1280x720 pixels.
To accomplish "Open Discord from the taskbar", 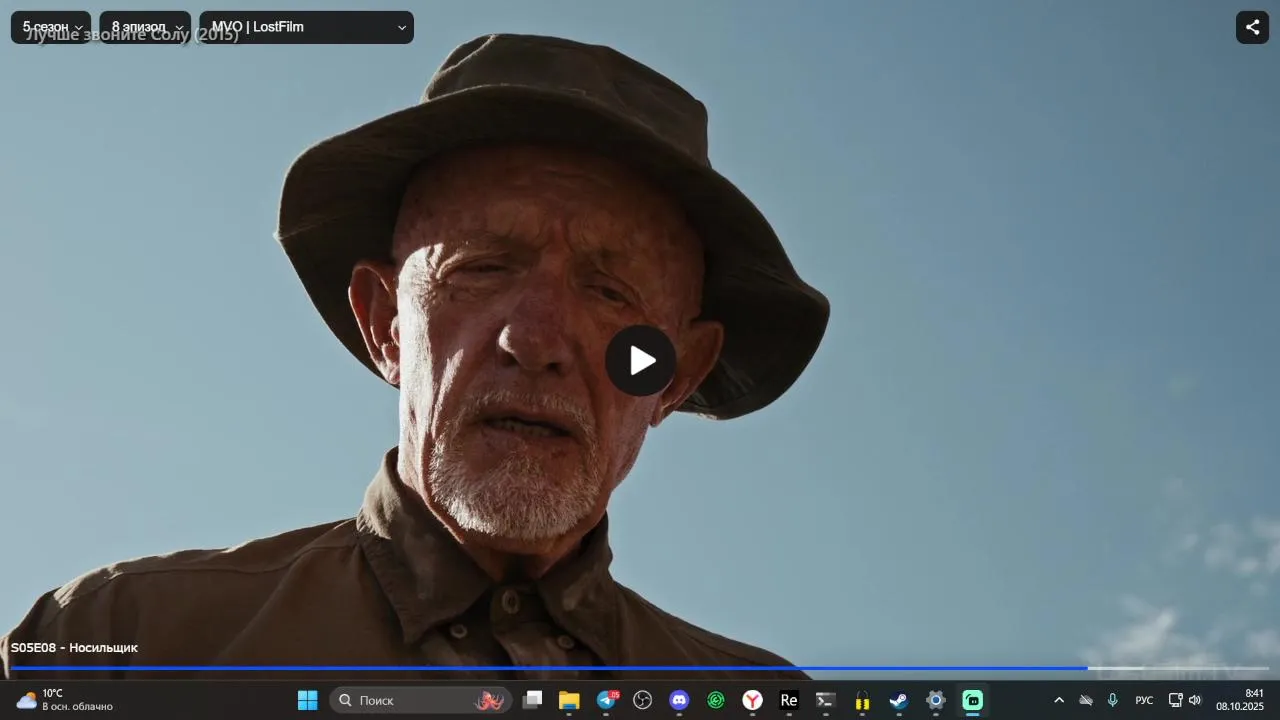I will pyautogui.click(x=679, y=700).
